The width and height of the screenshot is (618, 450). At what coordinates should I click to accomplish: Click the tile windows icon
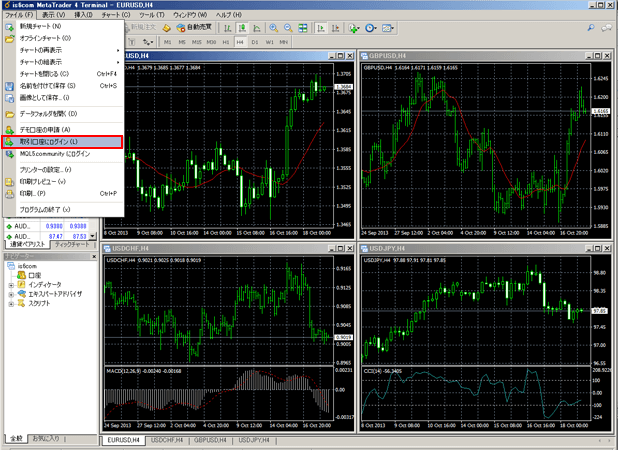click(303, 28)
